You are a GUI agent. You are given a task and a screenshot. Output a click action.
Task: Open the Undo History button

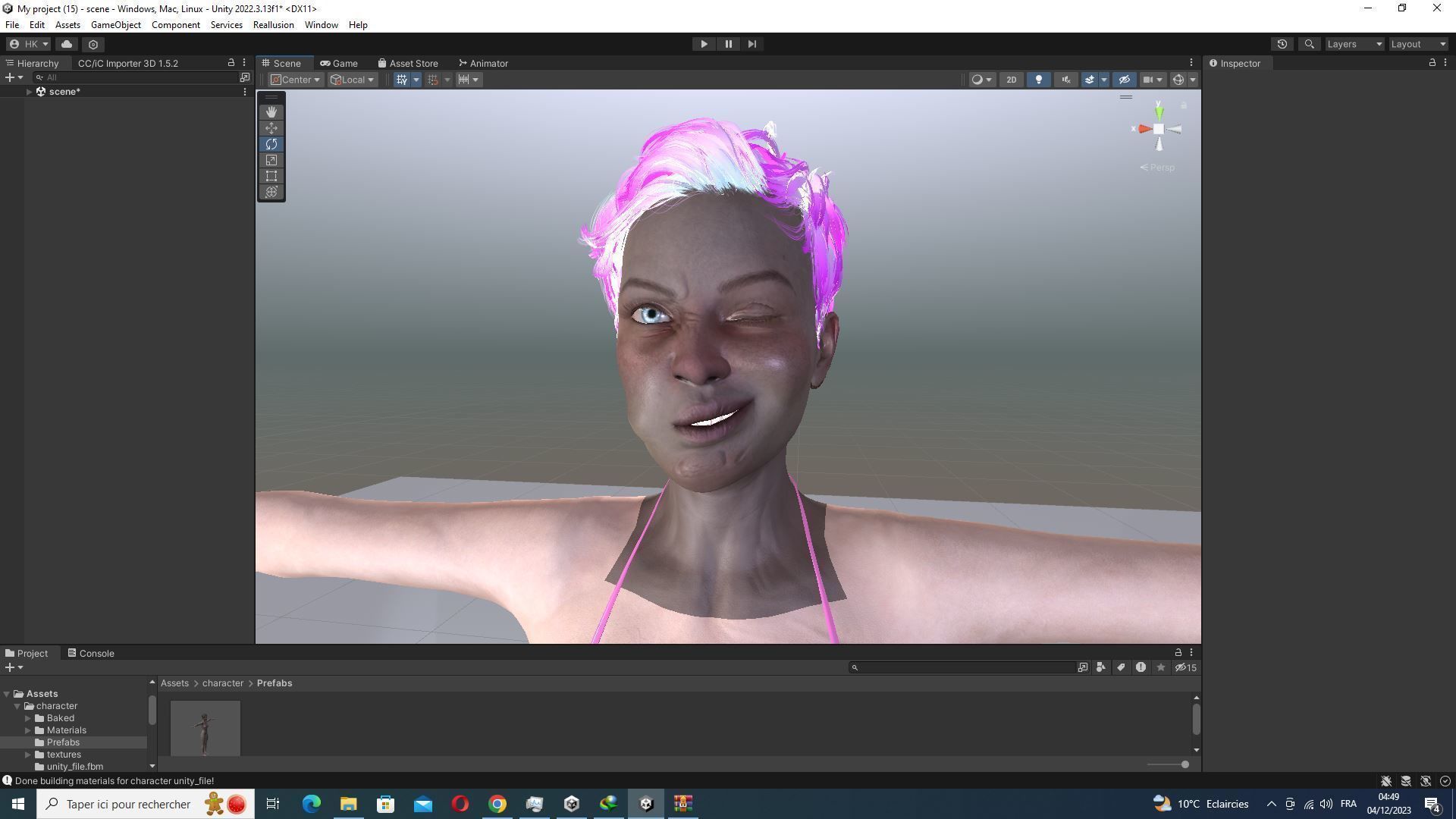point(1282,44)
